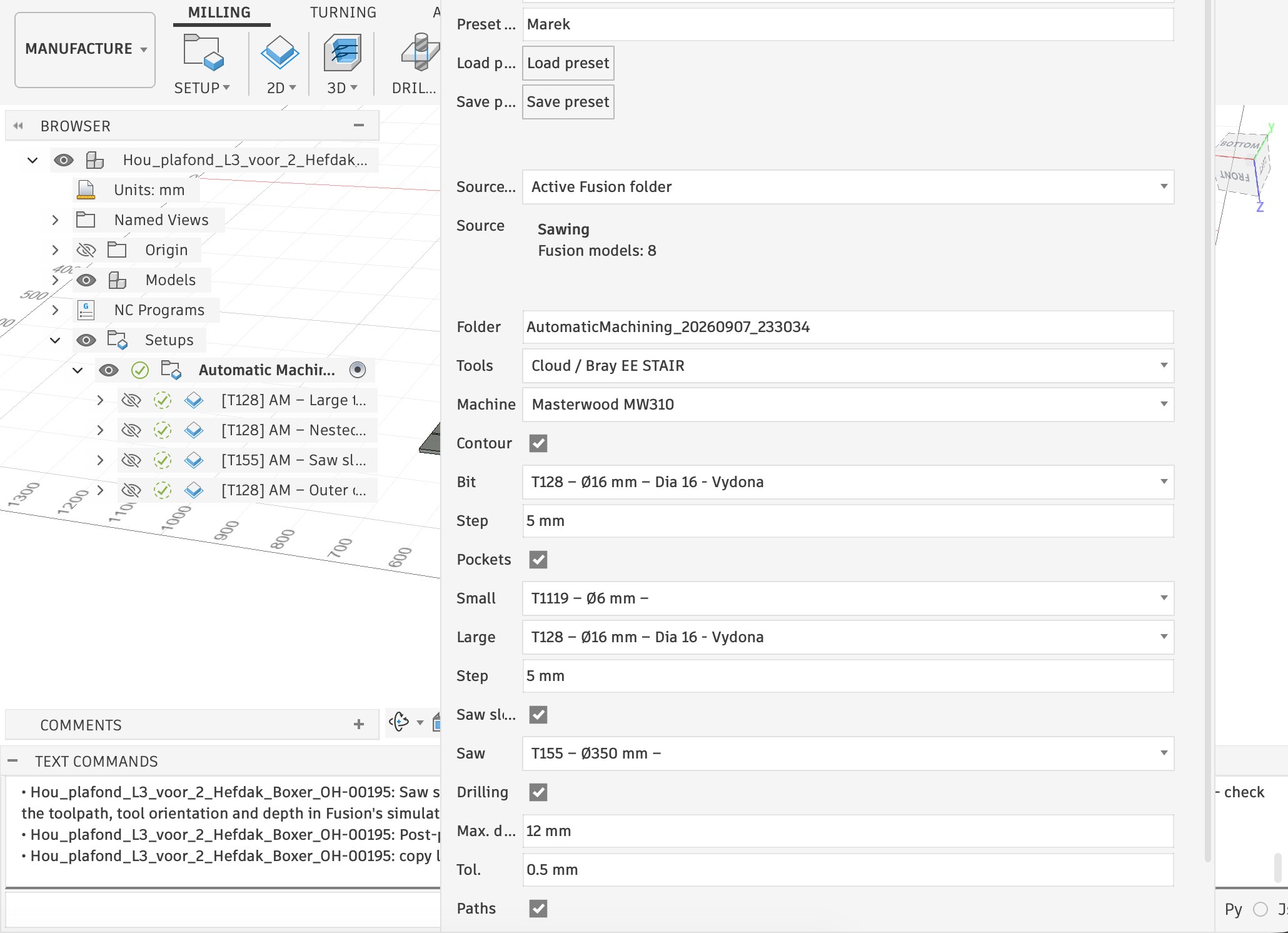This screenshot has width=1288, height=933.
Task: Activate the Automatic Machining setup radio button
Action: (358, 370)
